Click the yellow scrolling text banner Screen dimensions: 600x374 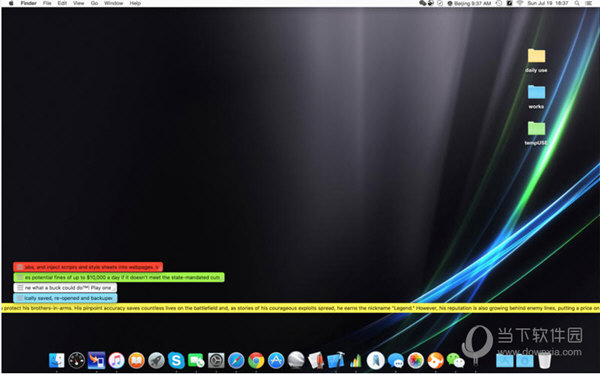coord(300,308)
